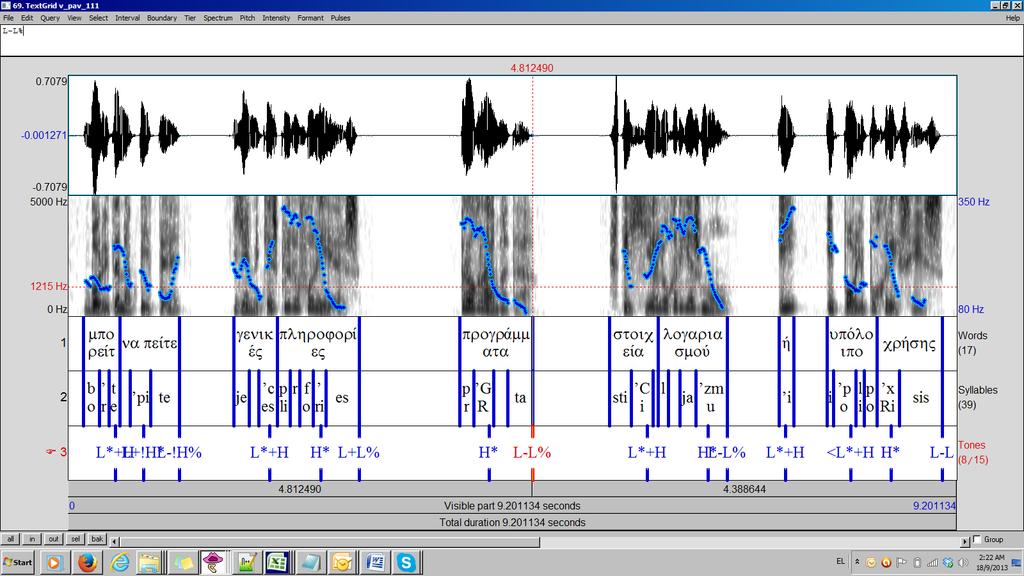
Task: Click the scrollbar left arrow
Action: click(x=115, y=541)
